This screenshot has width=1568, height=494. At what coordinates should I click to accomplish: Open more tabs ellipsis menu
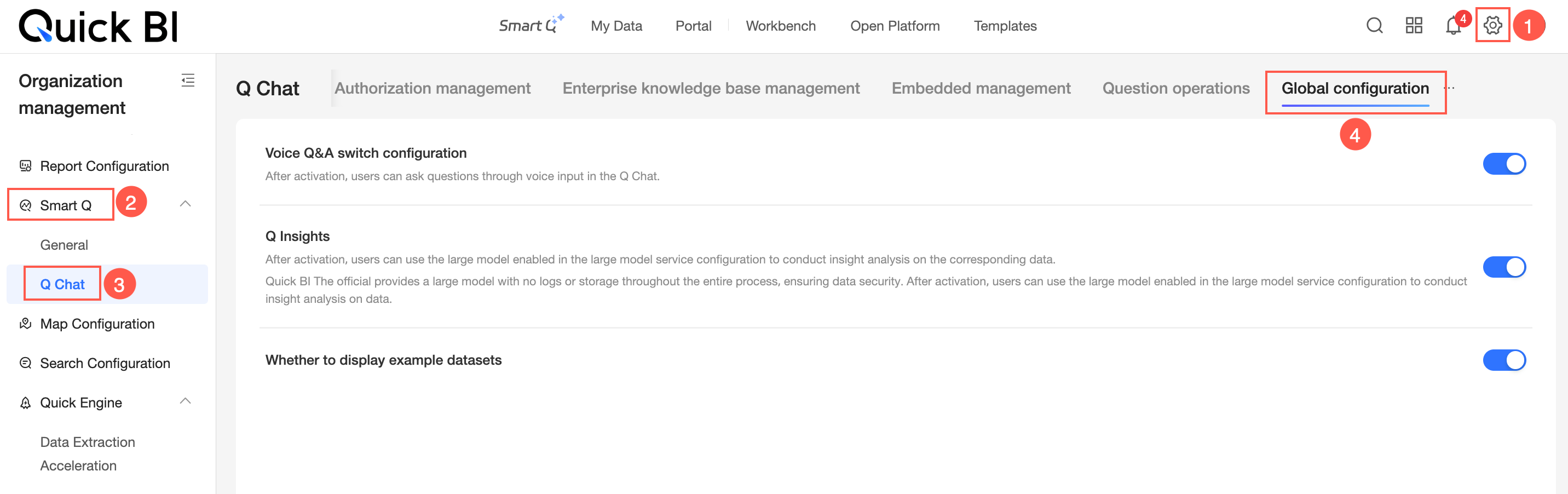1449,88
